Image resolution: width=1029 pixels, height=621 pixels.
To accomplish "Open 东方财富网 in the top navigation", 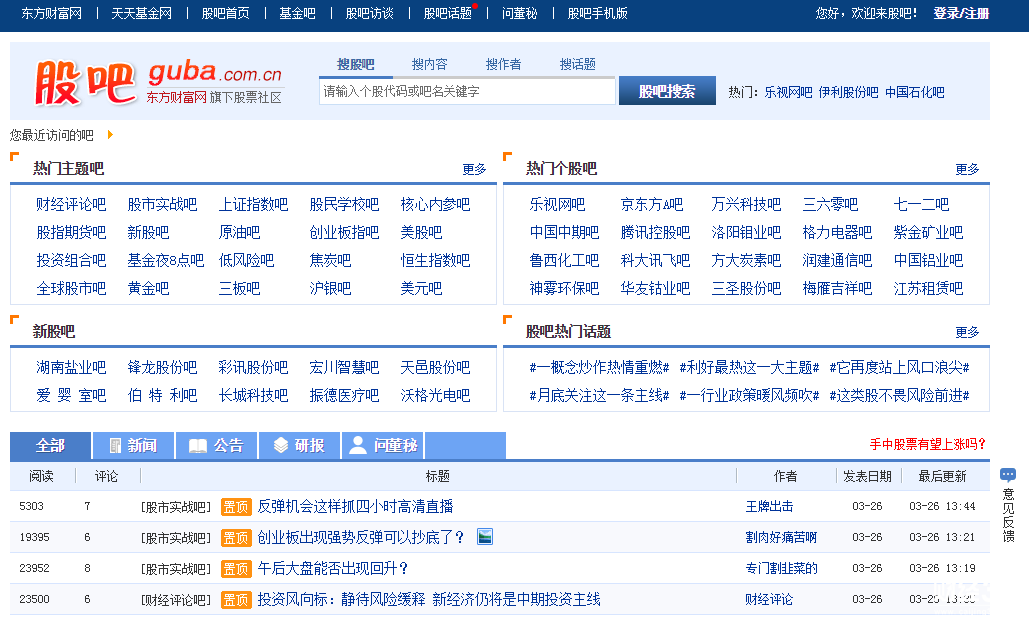I will pos(52,13).
